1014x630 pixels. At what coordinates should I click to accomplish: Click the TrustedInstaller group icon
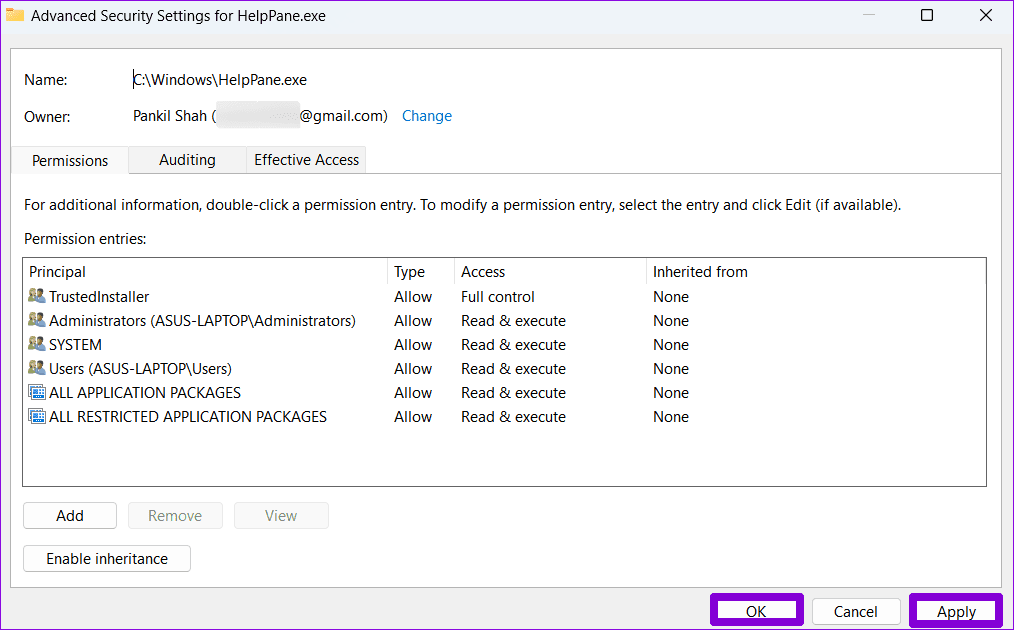point(37,296)
